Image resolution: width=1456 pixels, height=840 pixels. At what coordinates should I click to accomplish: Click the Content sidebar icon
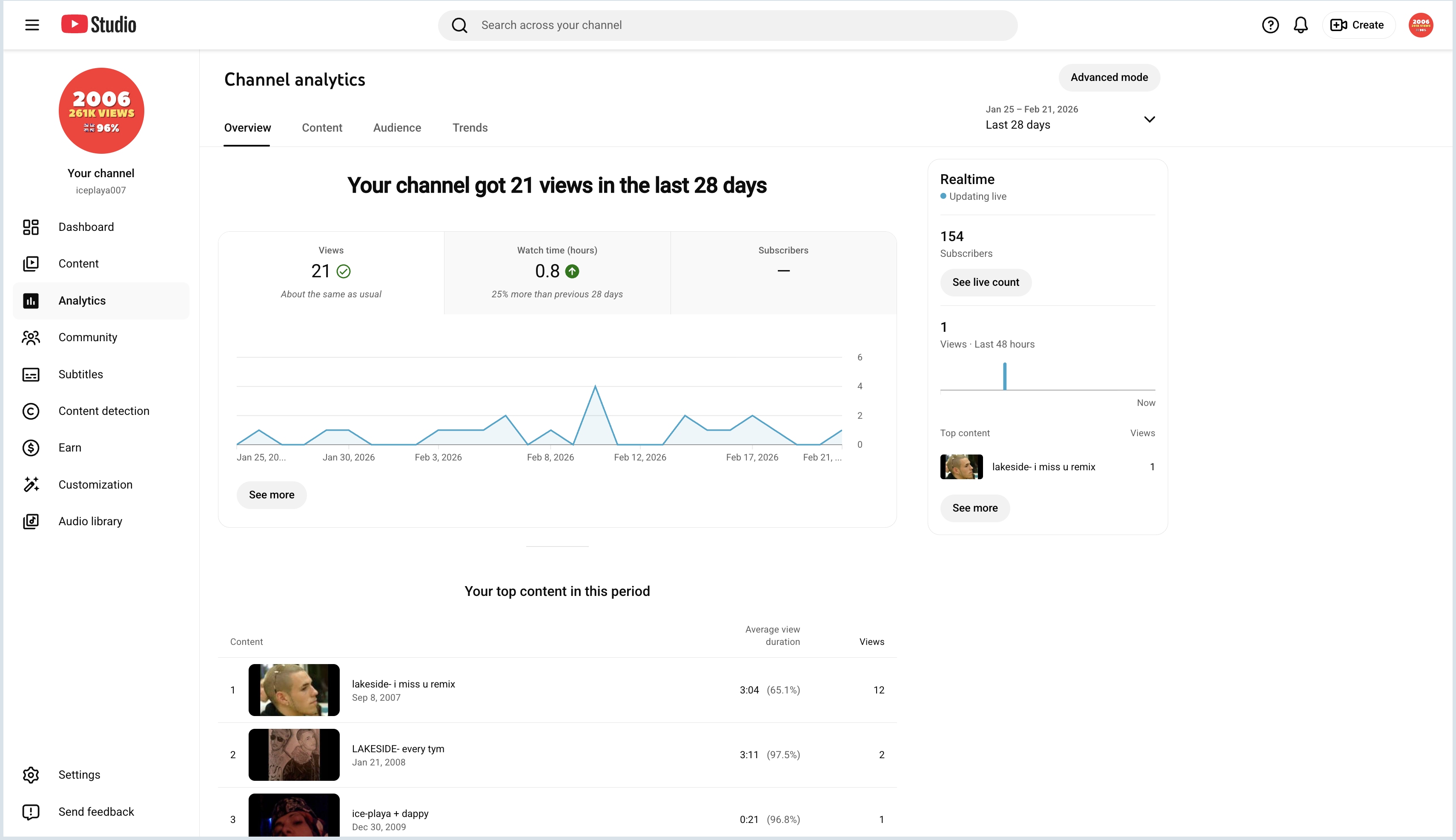click(x=31, y=264)
